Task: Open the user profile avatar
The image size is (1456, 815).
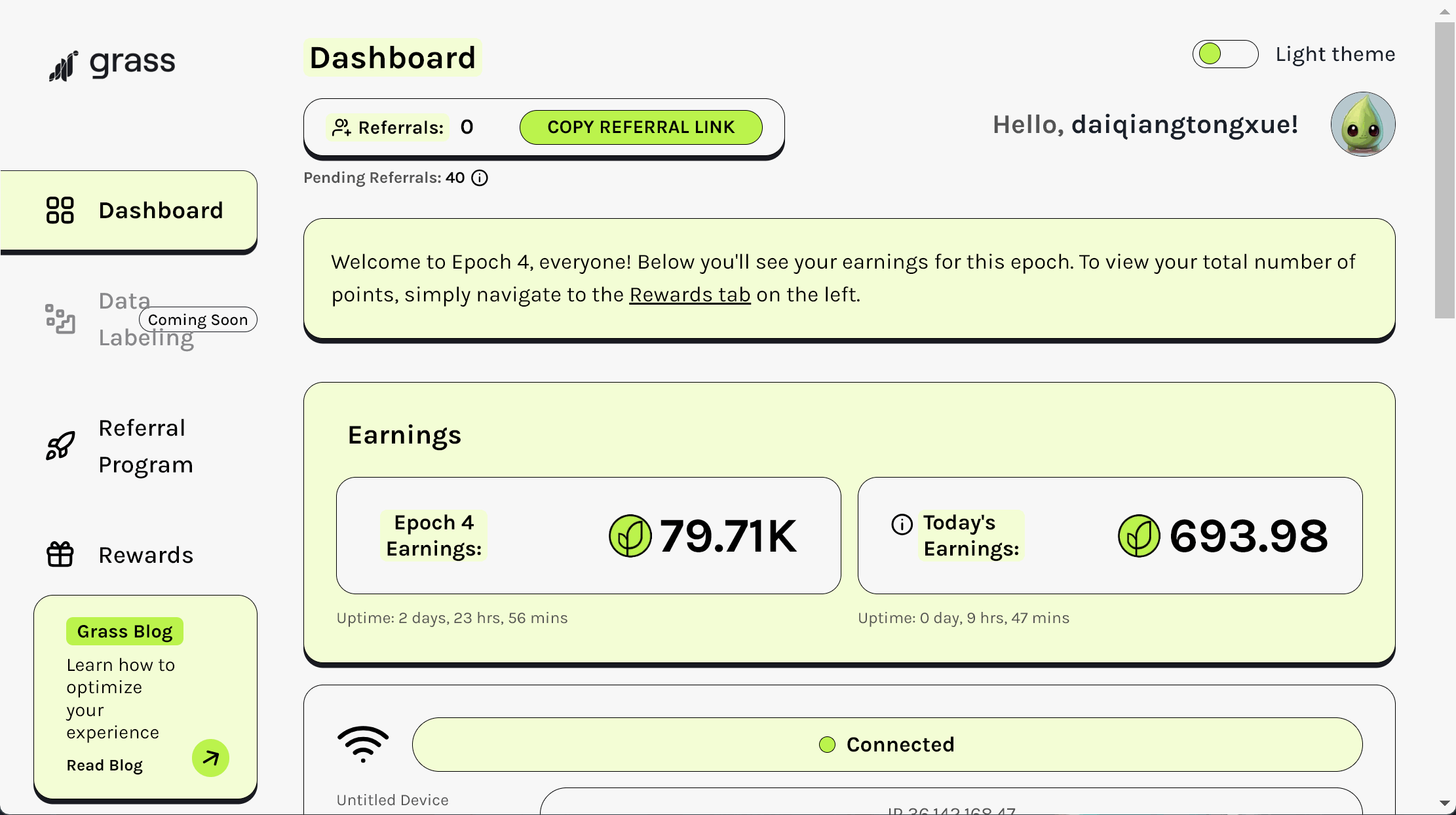Action: point(1362,124)
